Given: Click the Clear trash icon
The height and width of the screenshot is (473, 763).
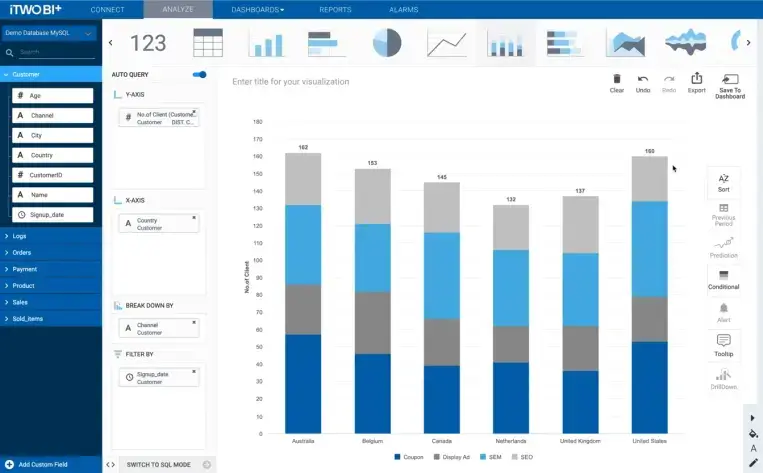Looking at the screenshot, I should (x=617, y=79).
